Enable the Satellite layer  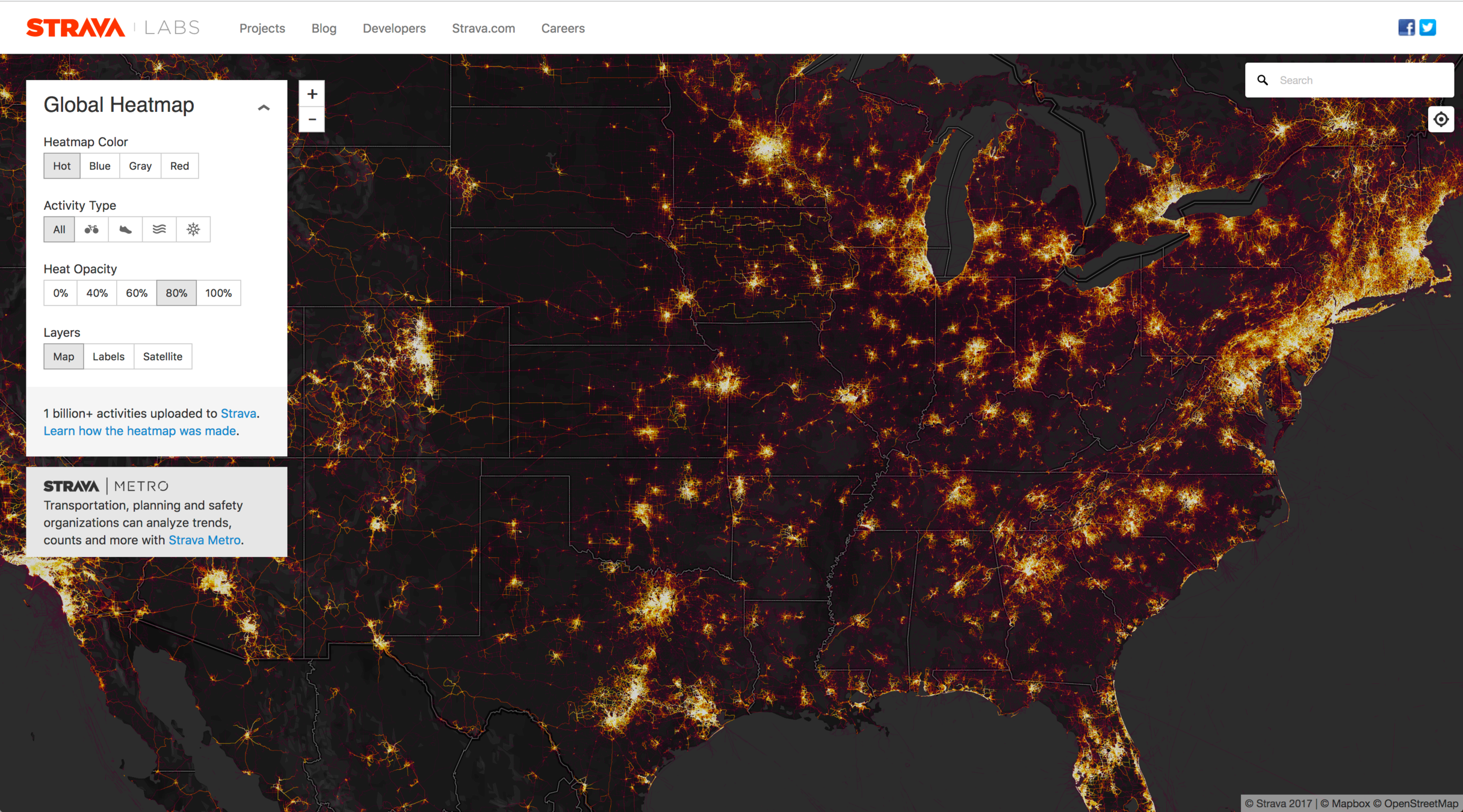coord(162,357)
